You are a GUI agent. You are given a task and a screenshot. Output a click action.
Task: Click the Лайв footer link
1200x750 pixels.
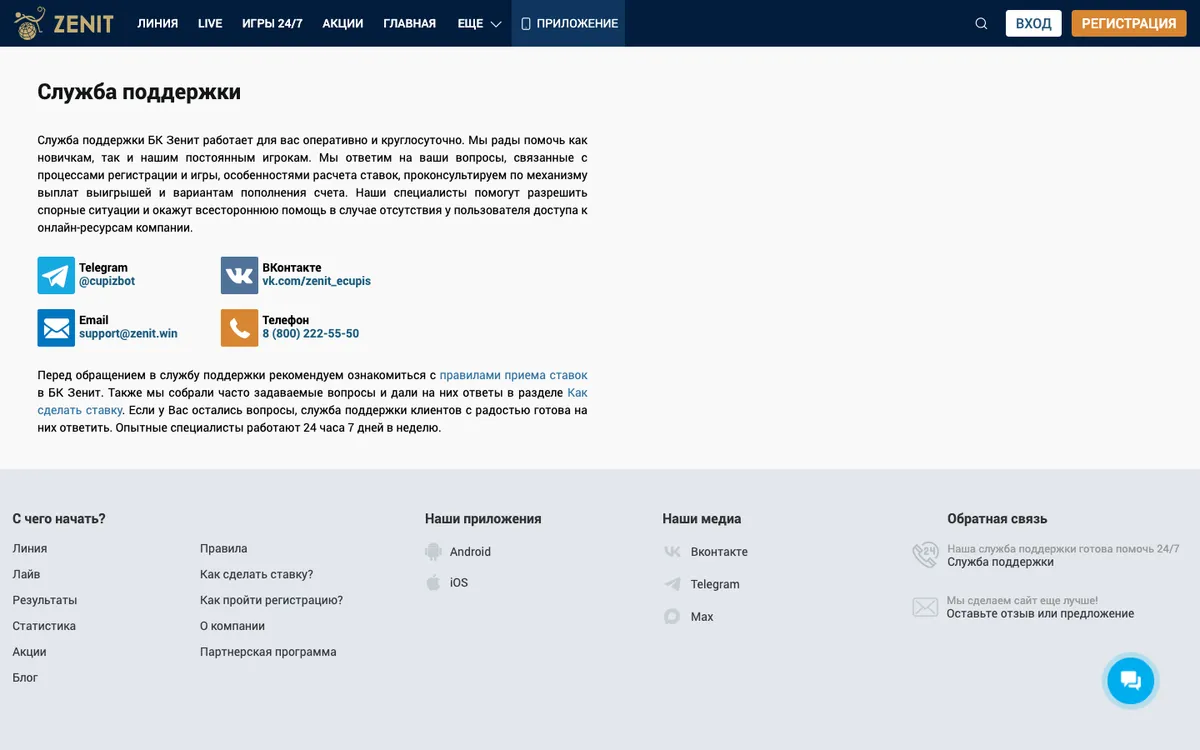pos(27,575)
